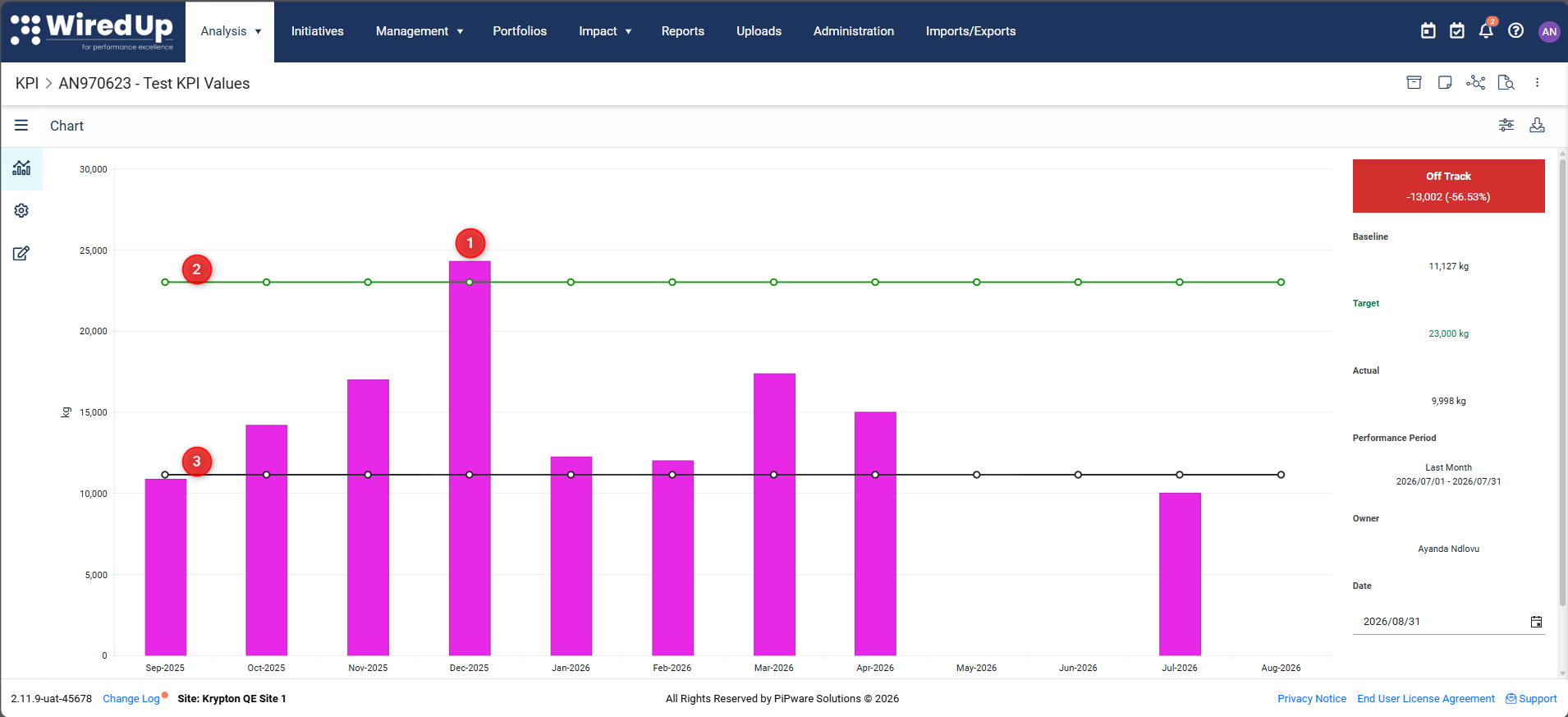Viewport: 1568px width, 717px height.
Task: Expand the Impact dropdown menu
Action: tap(605, 31)
